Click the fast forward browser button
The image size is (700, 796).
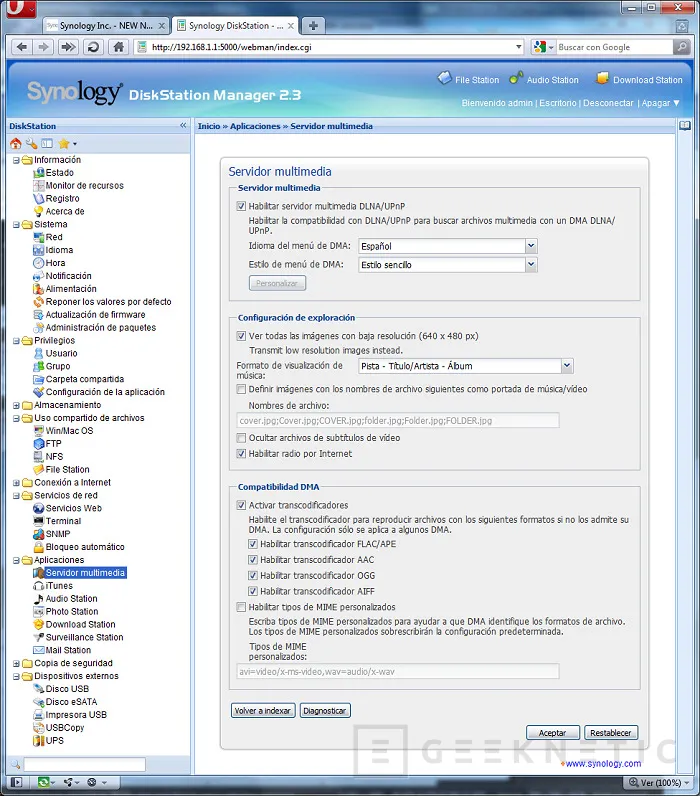68,47
